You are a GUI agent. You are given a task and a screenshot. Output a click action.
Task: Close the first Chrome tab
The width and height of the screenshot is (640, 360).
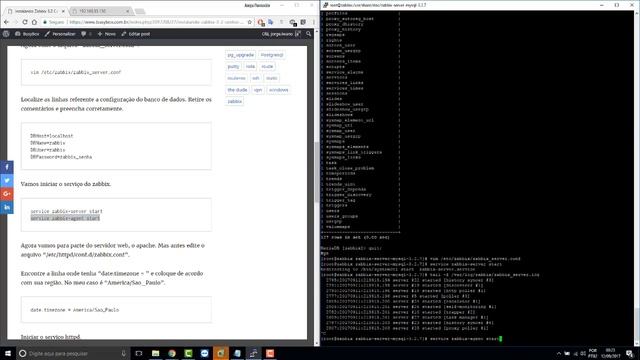63,11
